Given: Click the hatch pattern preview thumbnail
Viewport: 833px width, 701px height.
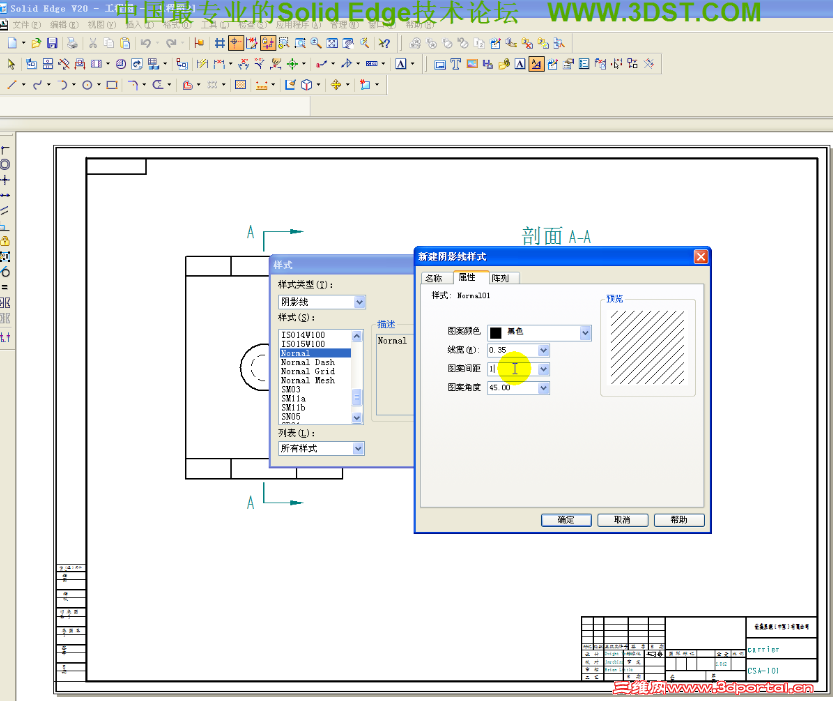Looking at the screenshot, I should pos(647,347).
